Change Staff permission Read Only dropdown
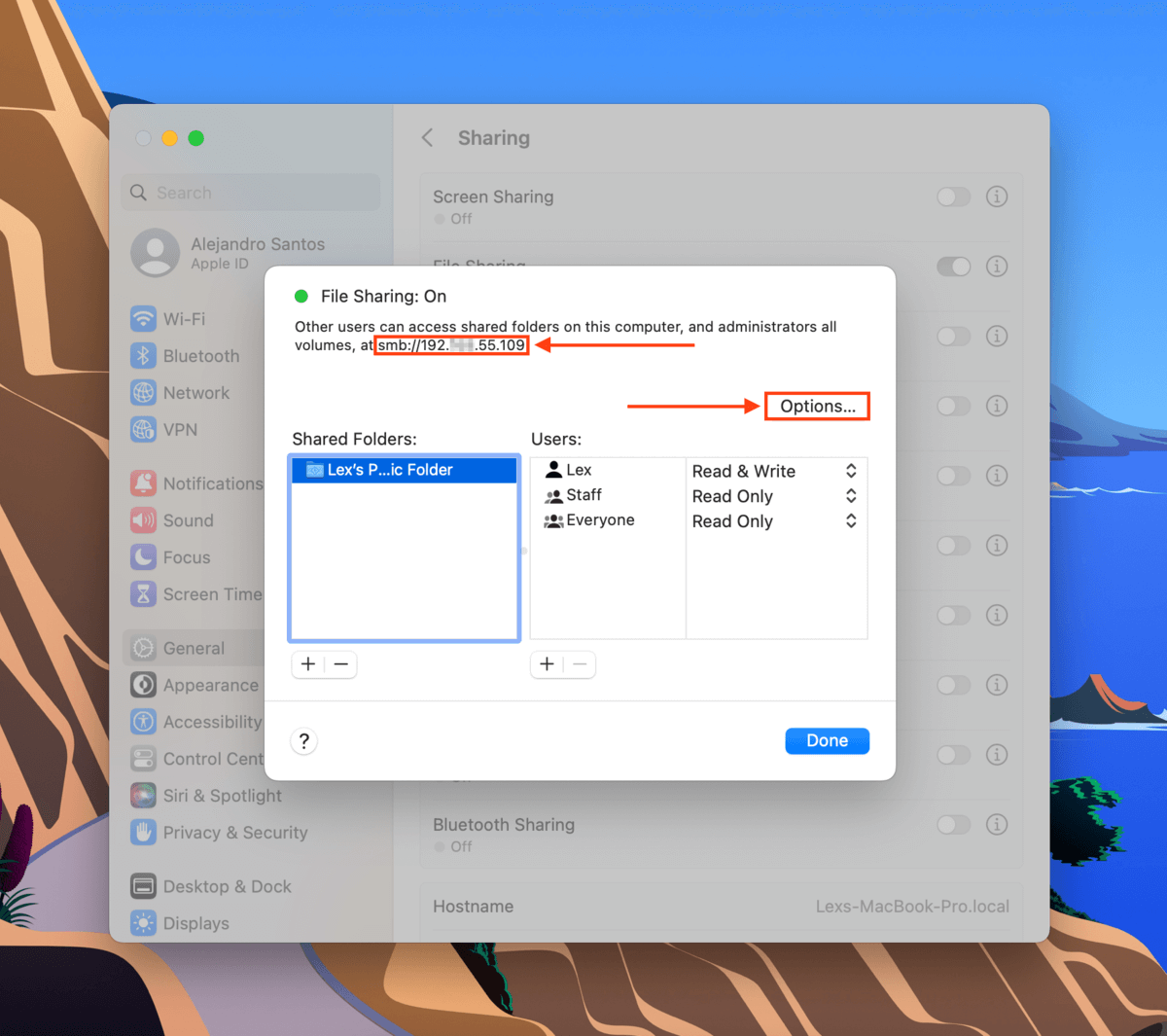The width and height of the screenshot is (1167, 1036). (x=775, y=496)
